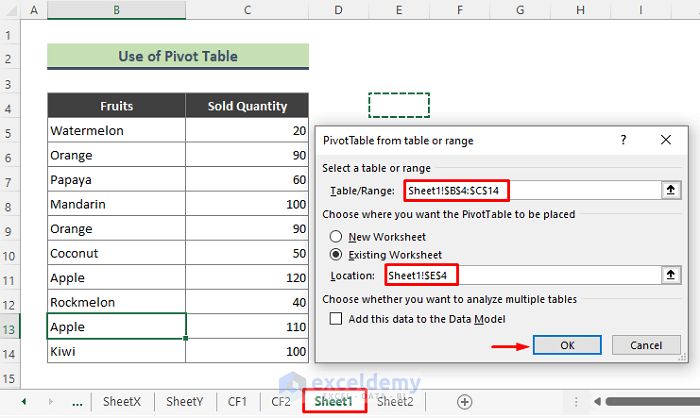Go to the CF1 sheet tab
The height and width of the screenshot is (418, 700).
[237, 402]
